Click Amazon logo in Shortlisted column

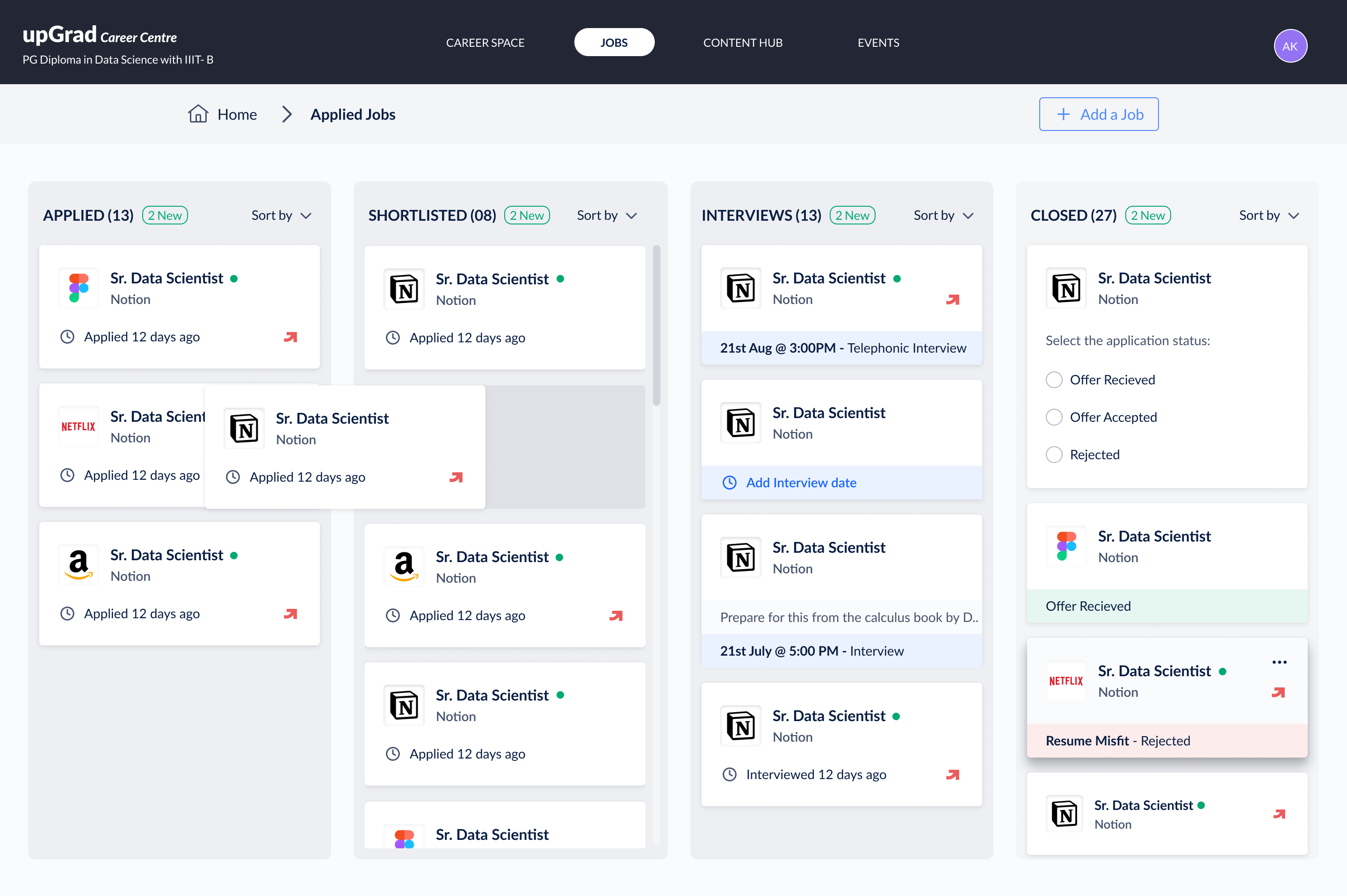[404, 566]
